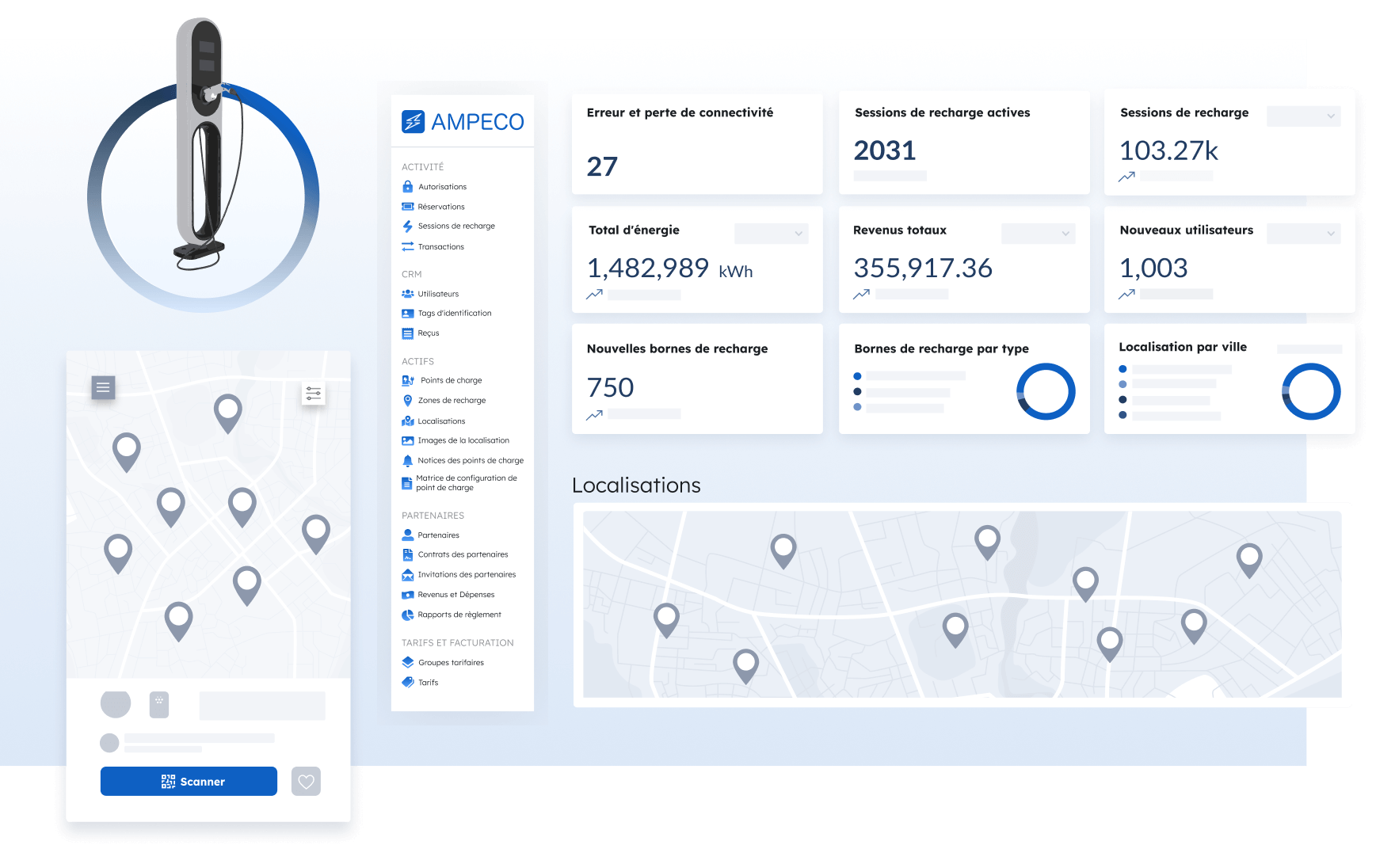Click the Tags d'identification card icon

(x=407, y=314)
